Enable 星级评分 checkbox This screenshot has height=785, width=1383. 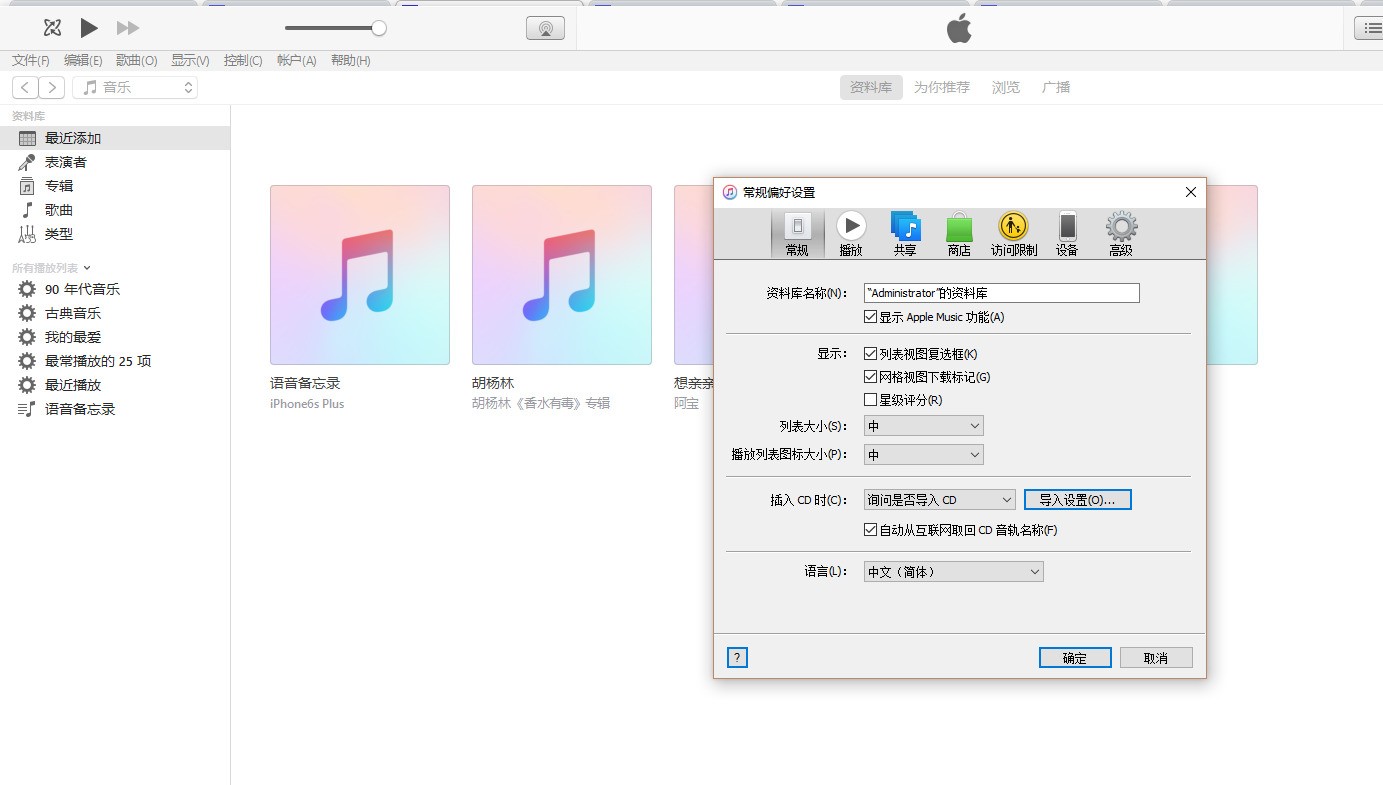[x=870, y=400]
